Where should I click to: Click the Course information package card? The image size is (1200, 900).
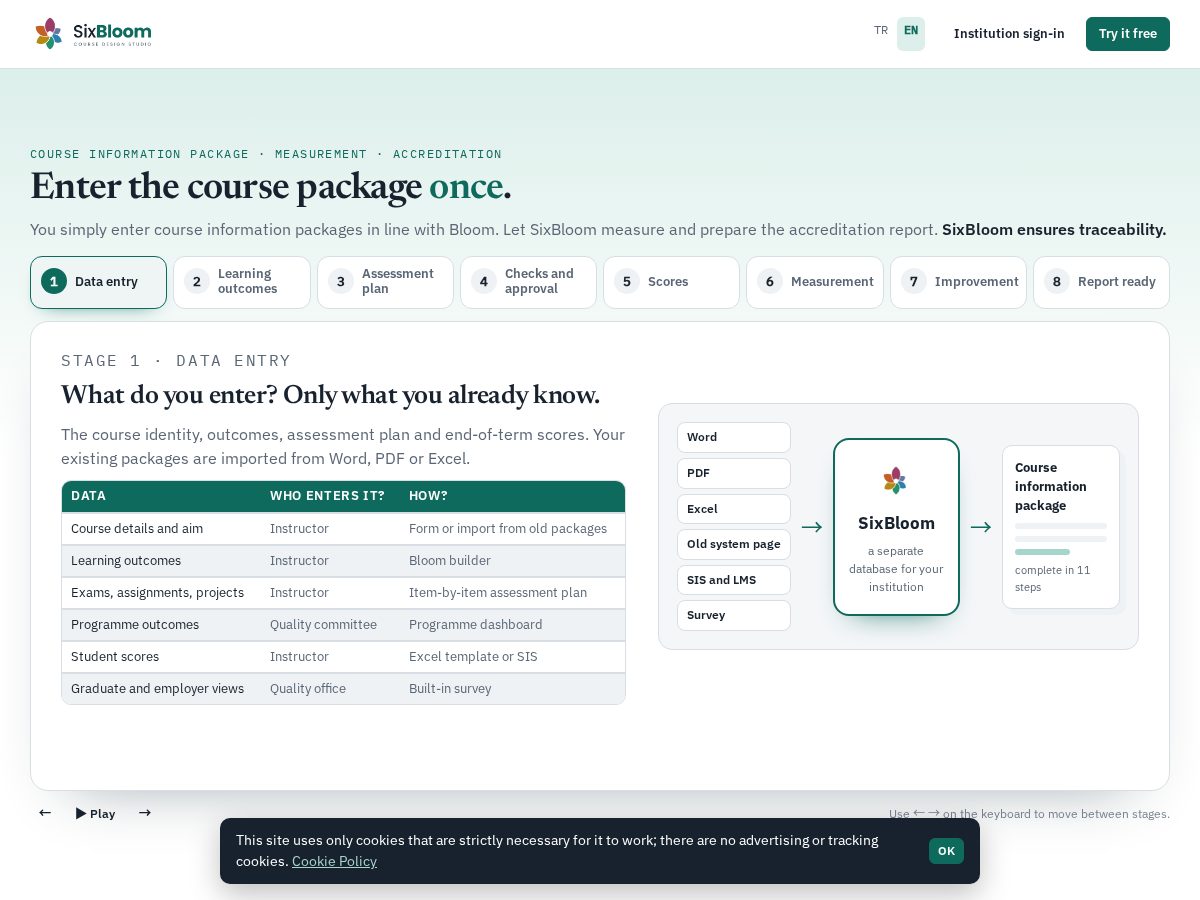coord(1061,527)
